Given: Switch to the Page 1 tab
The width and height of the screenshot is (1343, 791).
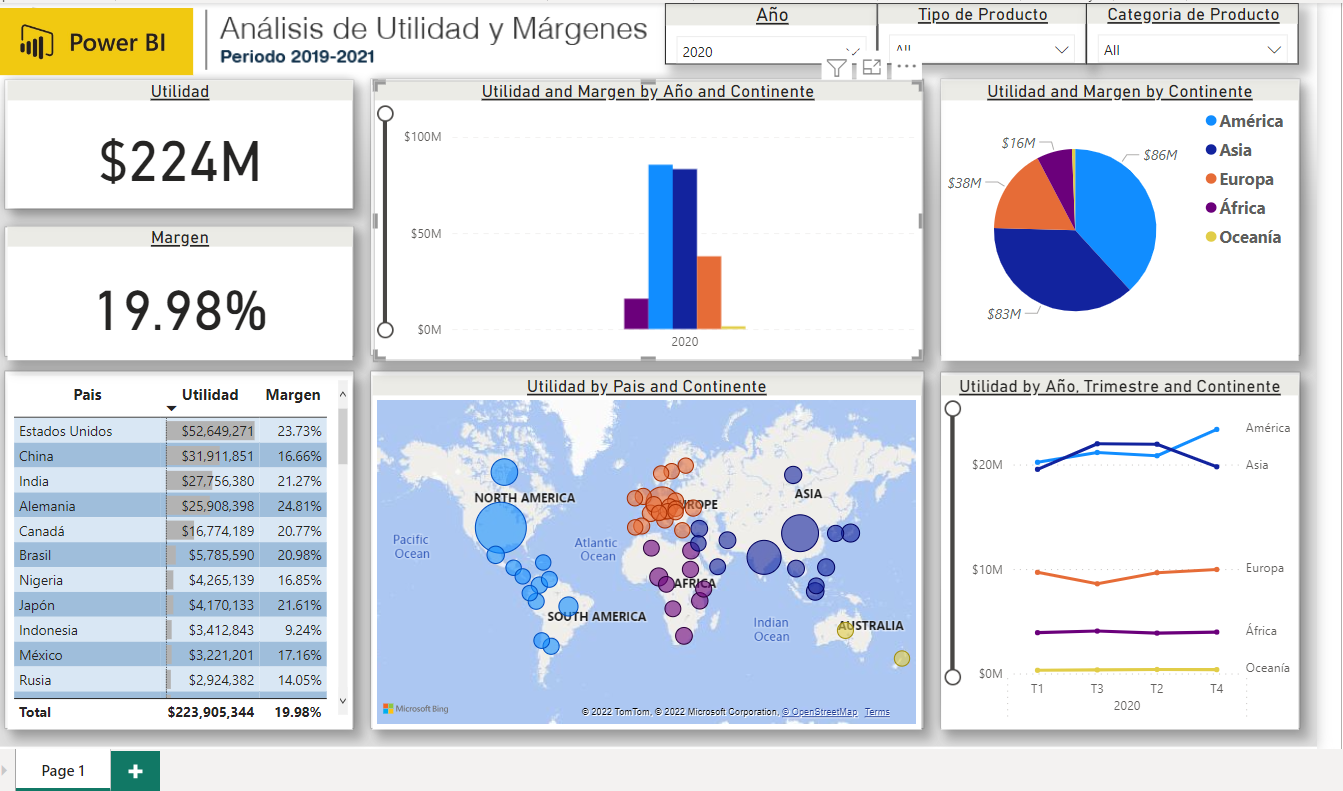Looking at the screenshot, I should click(63, 771).
